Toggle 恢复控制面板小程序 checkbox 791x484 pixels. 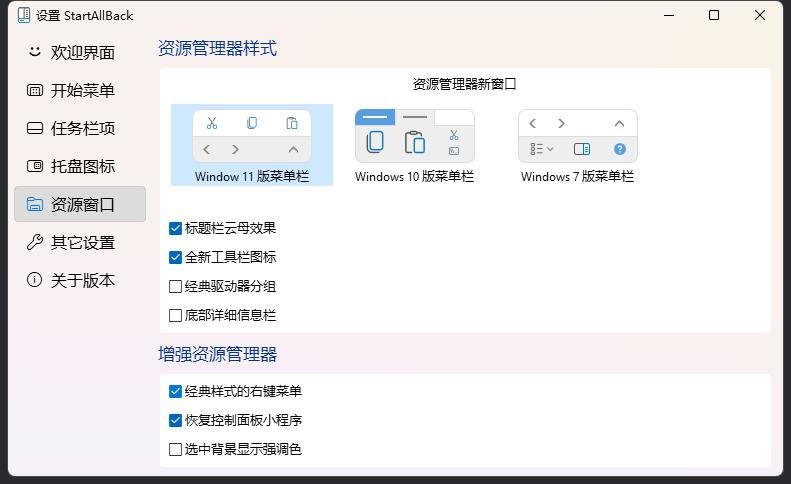[x=175, y=420]
